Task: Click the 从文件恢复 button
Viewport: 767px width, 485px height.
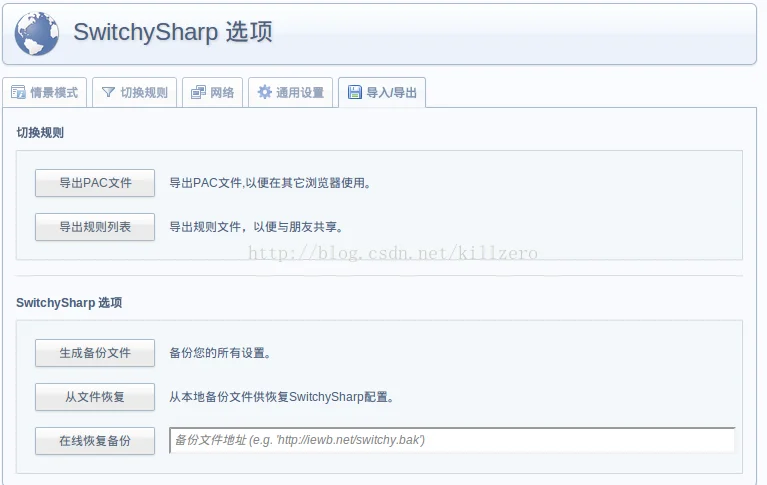Action: pyautogui.click(x=95, y=397)
